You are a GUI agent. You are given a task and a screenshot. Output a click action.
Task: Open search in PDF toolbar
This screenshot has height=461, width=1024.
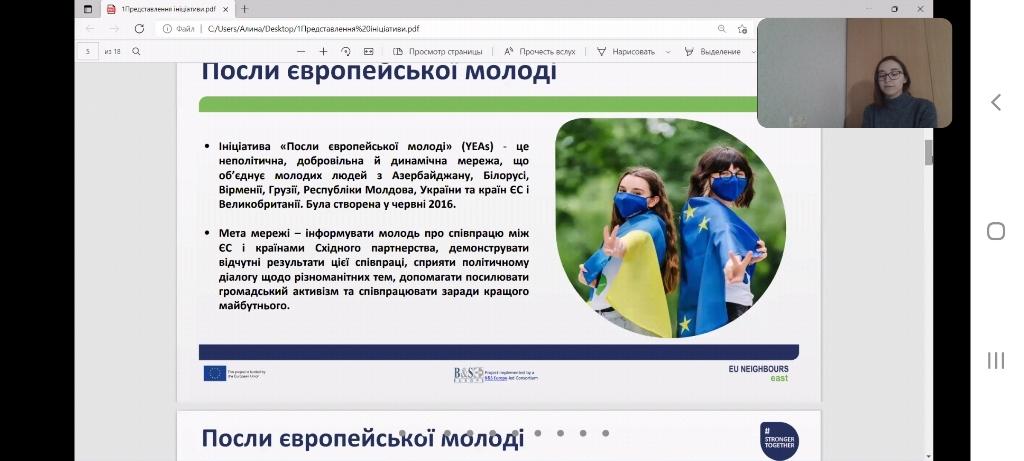point(136,51)
